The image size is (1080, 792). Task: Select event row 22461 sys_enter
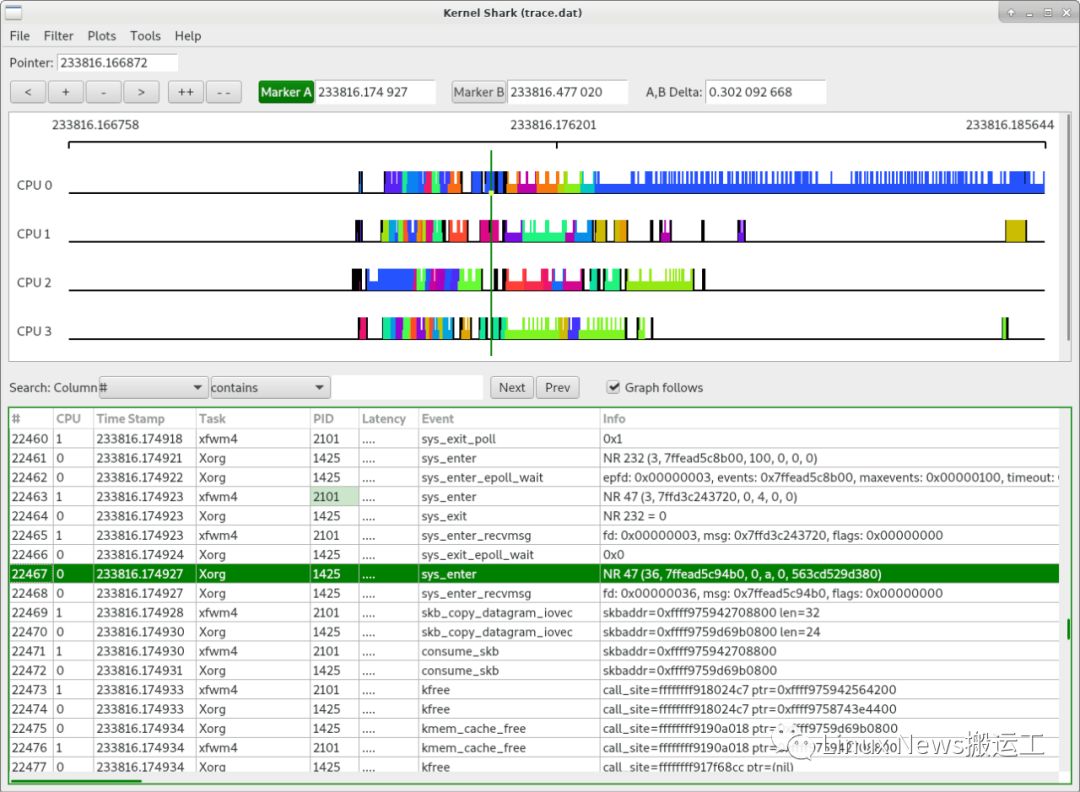tap(534, 458)
